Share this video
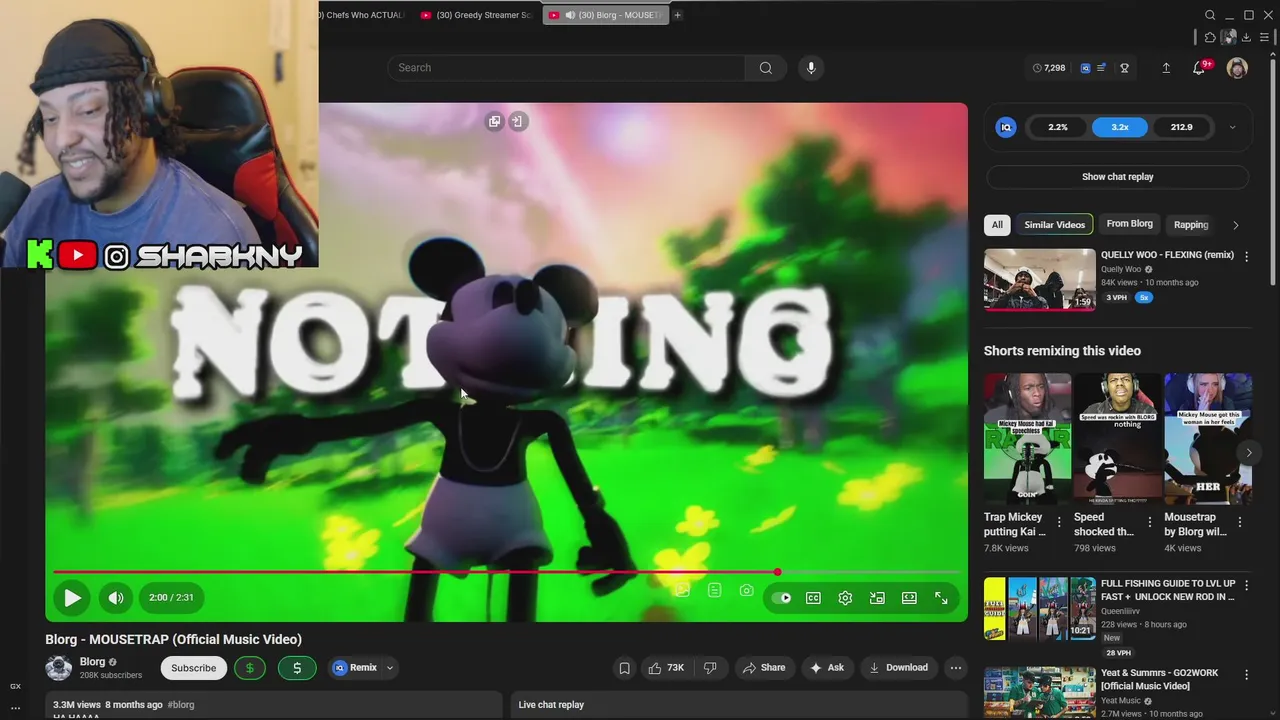1280x720 pixels. click(x=763, y=668)
